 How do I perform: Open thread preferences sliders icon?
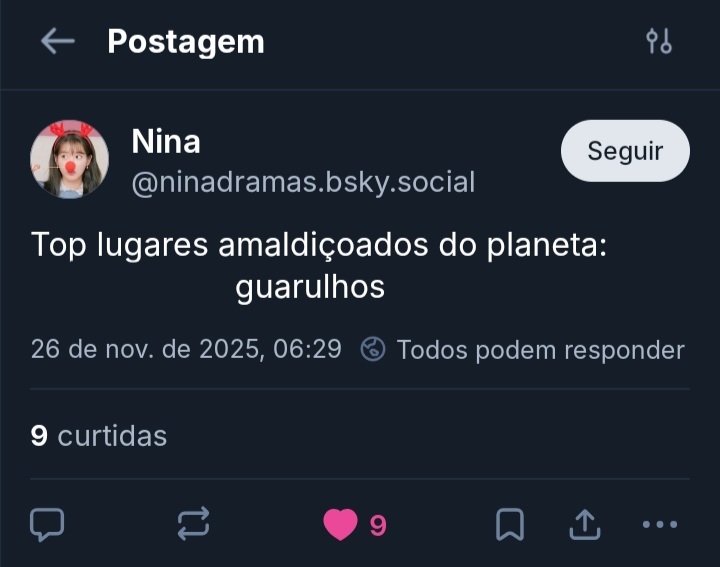click(x=659, y=41)
